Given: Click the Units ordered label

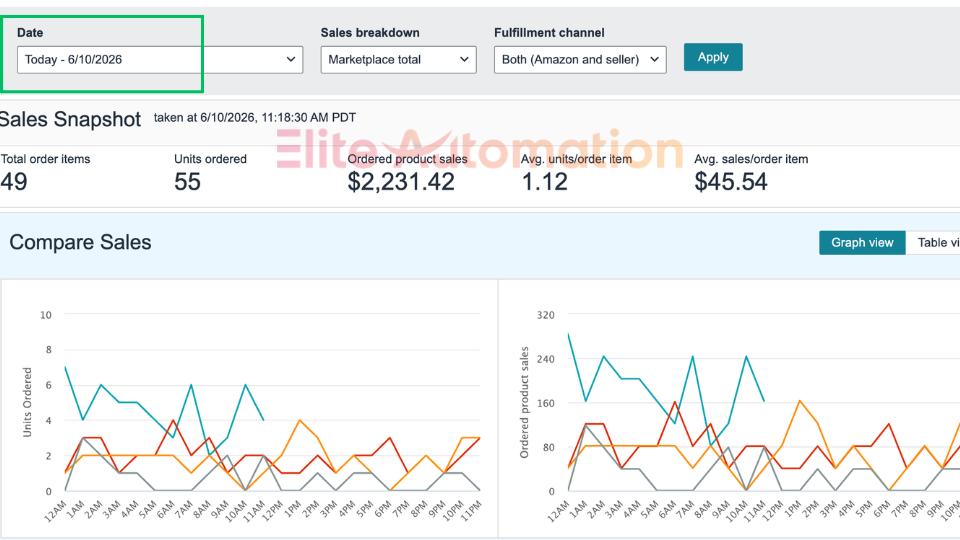Looking at the screenshot, I should tap(211, 159).
